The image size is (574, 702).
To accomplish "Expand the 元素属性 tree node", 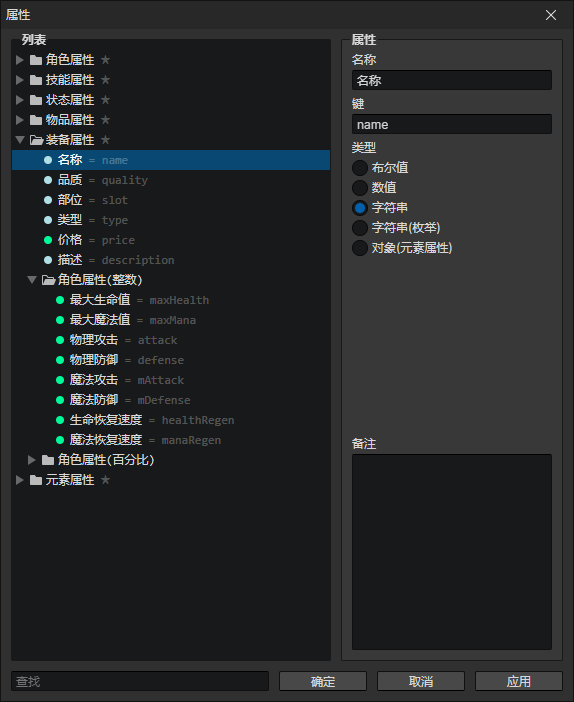I will coord(20,480).
